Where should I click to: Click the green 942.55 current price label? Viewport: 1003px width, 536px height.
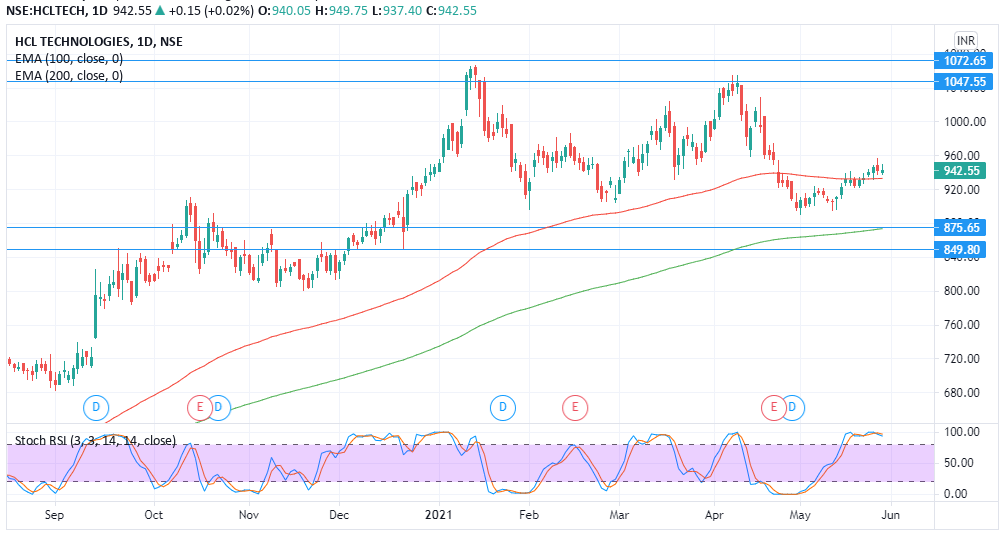(964, 171)
